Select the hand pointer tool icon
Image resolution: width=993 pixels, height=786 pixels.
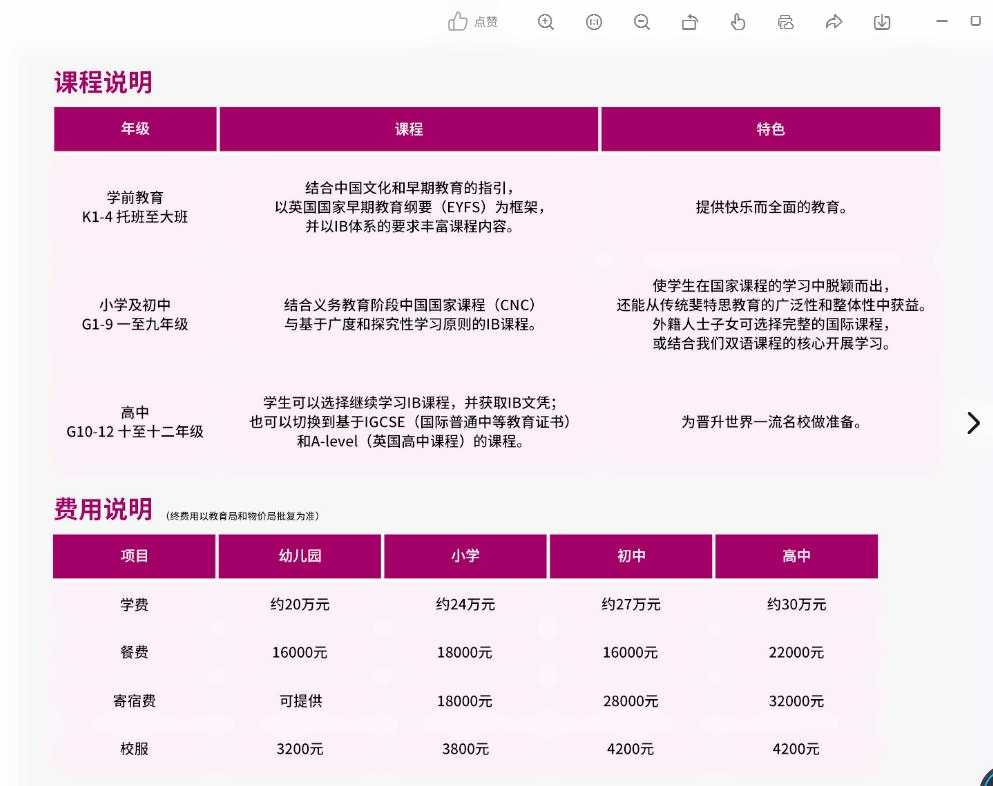(x=738, y=22)
